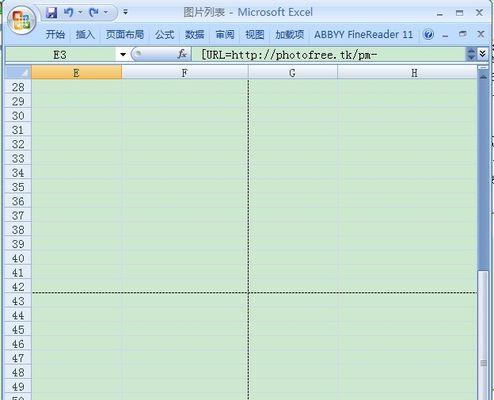Select row 35 header
This screenshot has height=400, width=494.
(18, 187)
